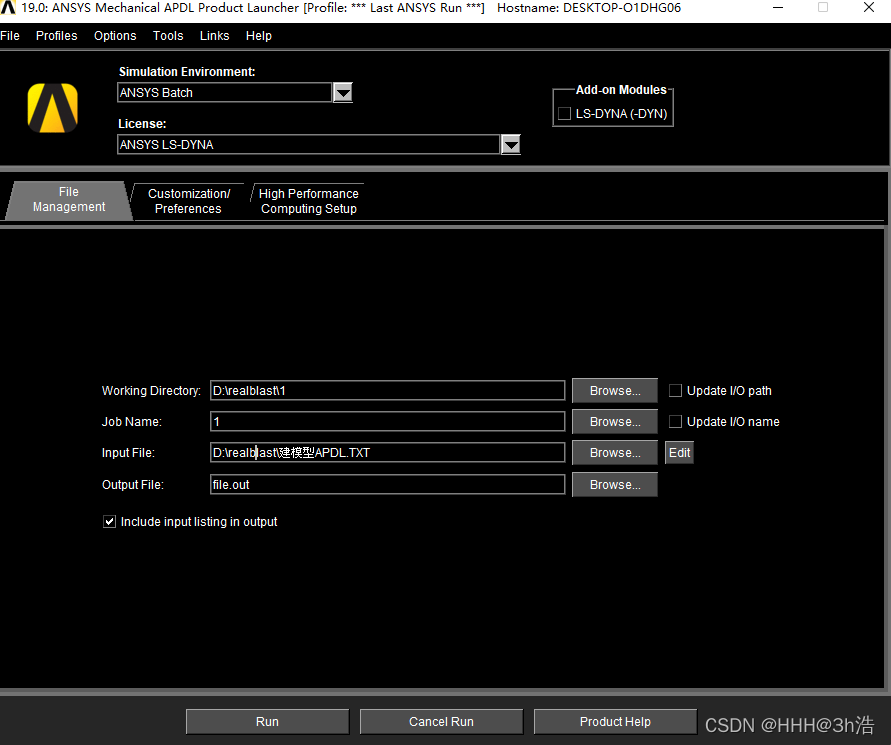Browse for the Working Directory
This screenshot has height=745, width=891.
[615, 391]
